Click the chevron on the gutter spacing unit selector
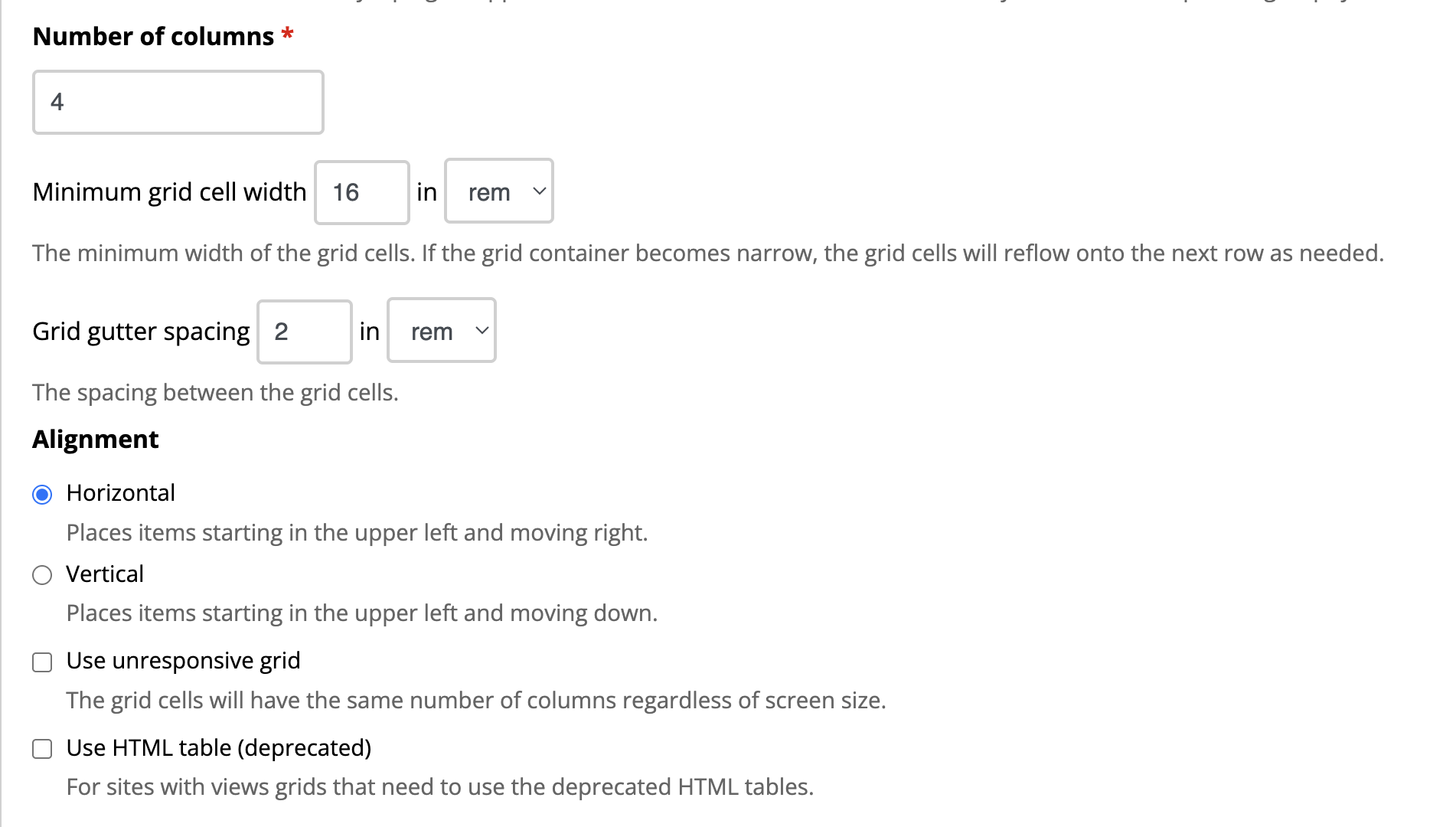Screen dimensions: 1456x827 [482, 331]
